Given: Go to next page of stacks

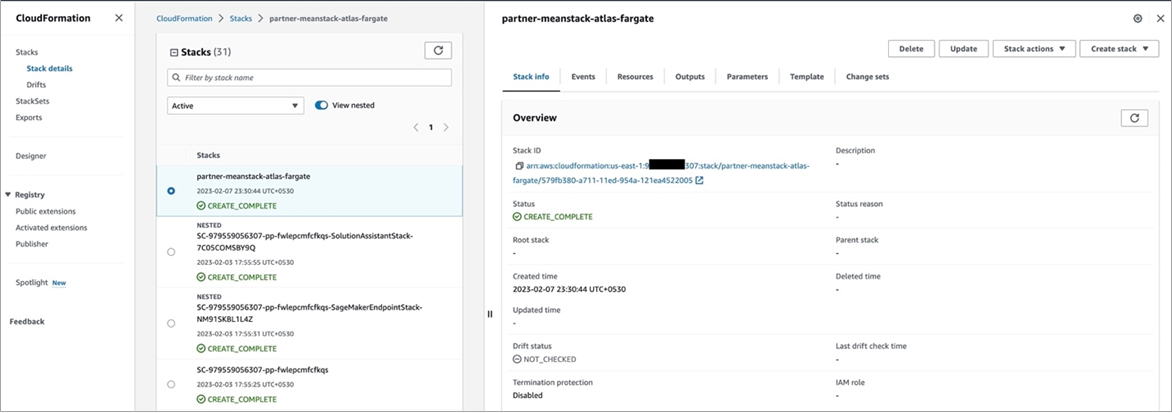Looking at the screenshot, I should (x=446, y=128).
